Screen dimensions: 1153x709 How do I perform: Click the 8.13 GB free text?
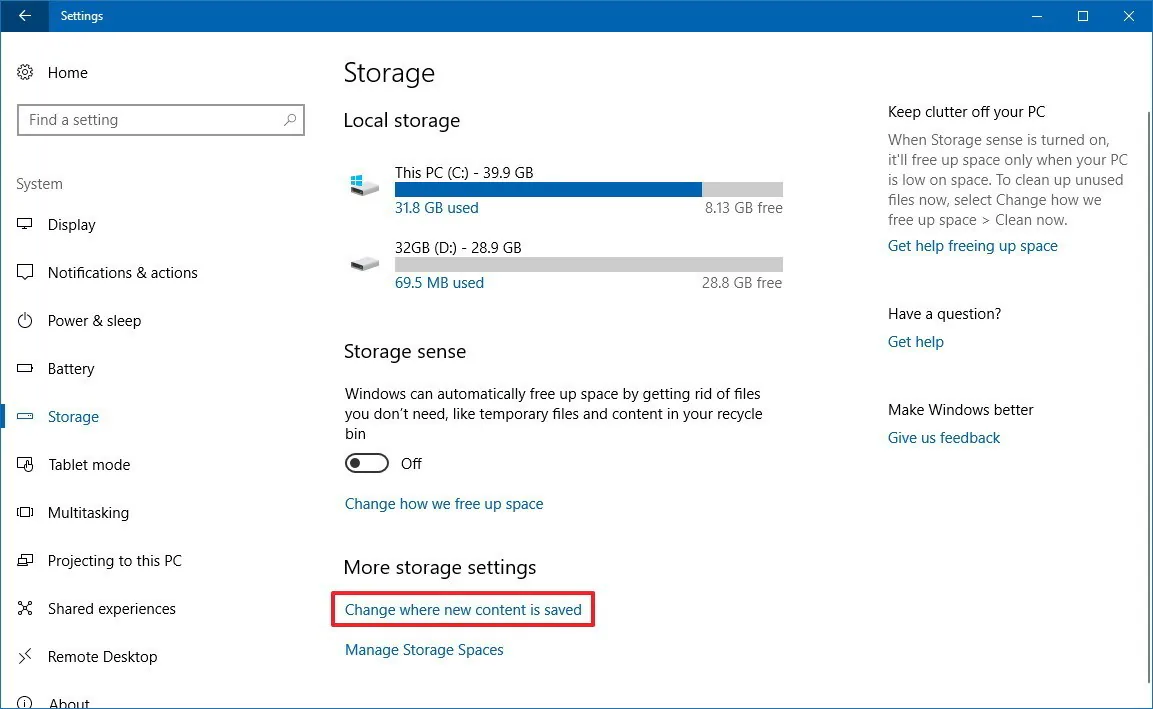(x=743, y=207)
